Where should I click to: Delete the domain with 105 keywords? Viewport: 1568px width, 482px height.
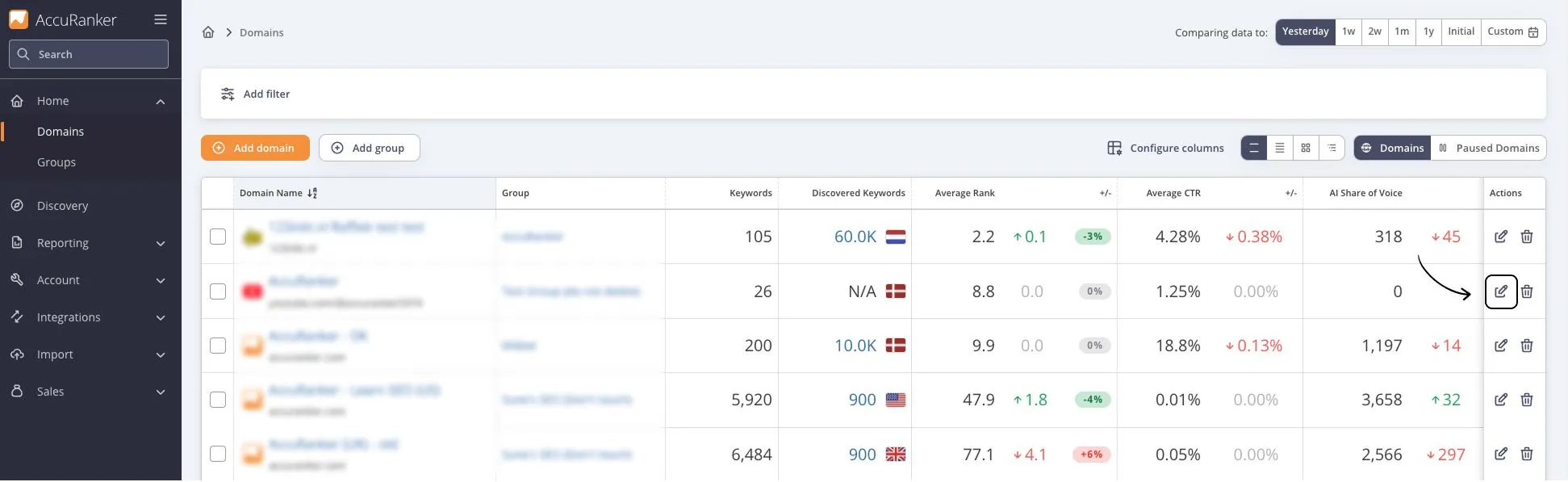[1526, 237]
